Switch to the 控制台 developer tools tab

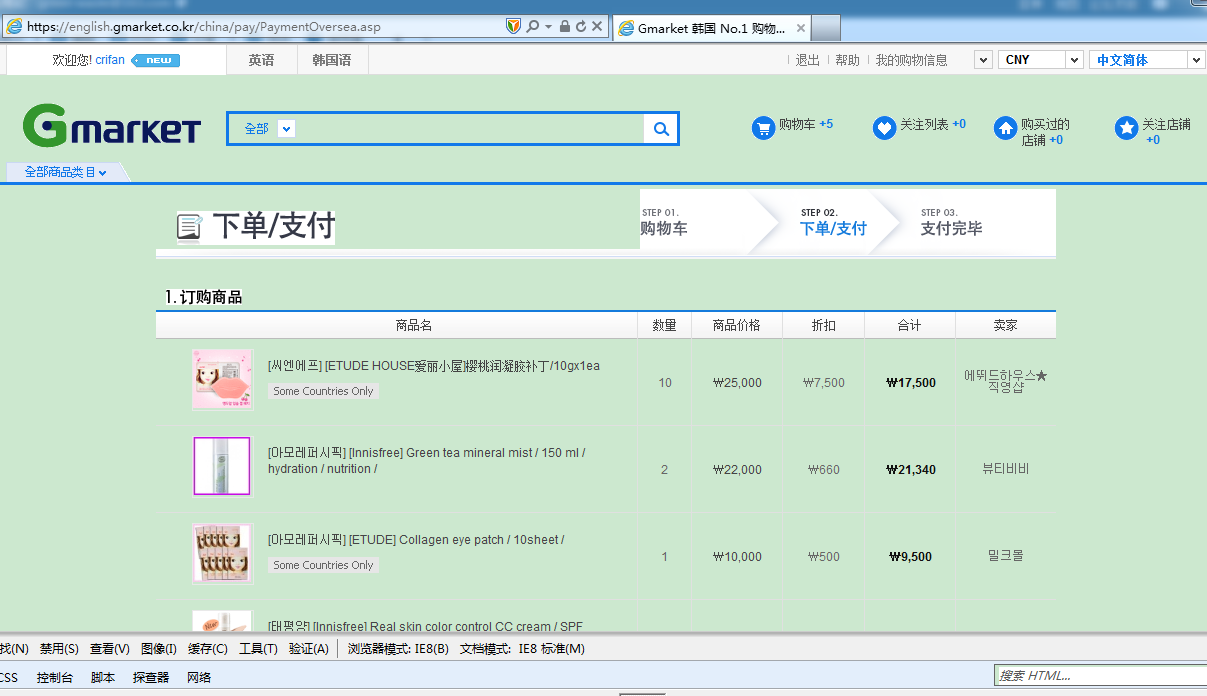click(x=55, y=678)
